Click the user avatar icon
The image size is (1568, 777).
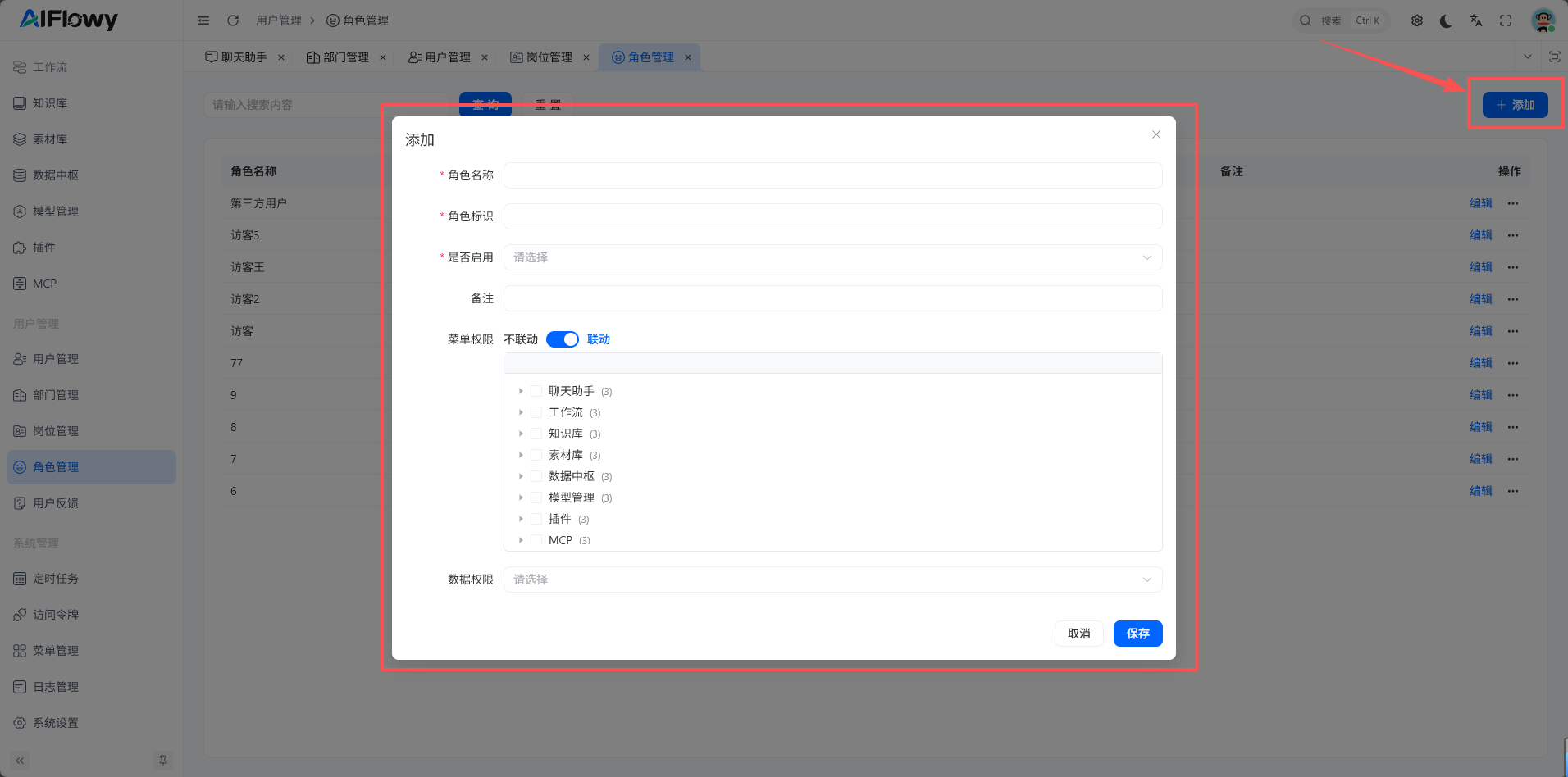[1543, 20]
